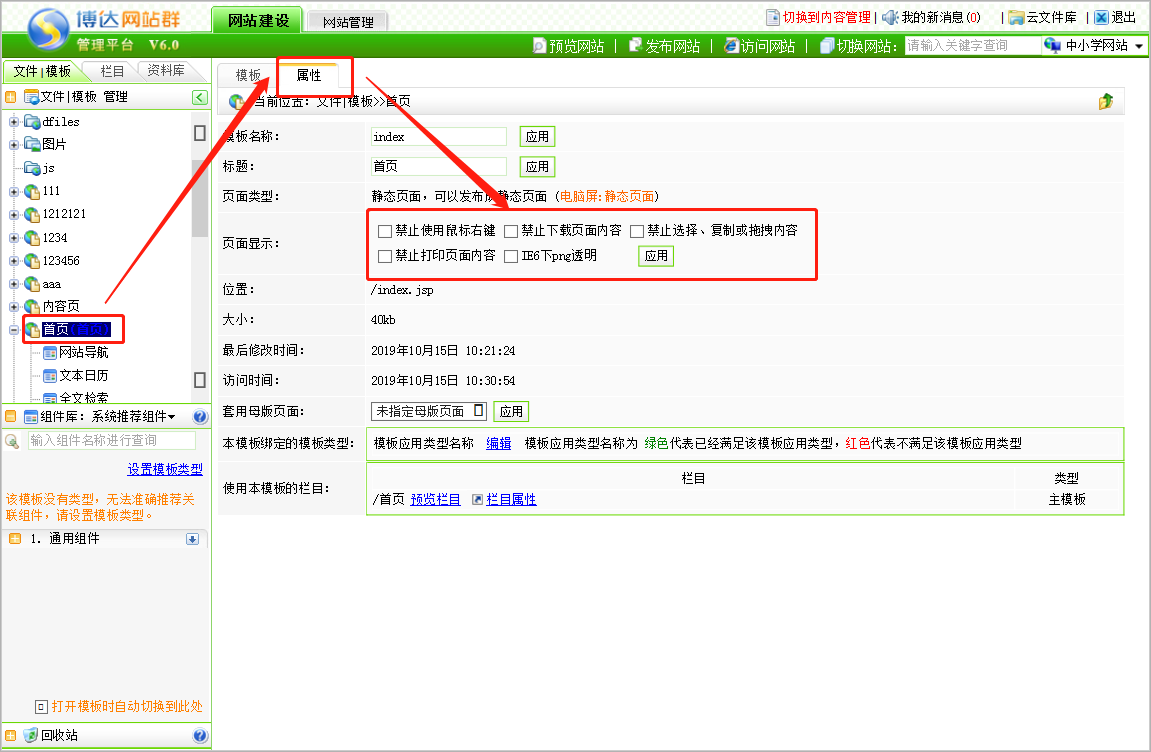Open the 中小学网站 site dropdown
Image resolution: width=1151 pixels, height=752 pixels.
pyautogui.click(x=1094, y=46)
